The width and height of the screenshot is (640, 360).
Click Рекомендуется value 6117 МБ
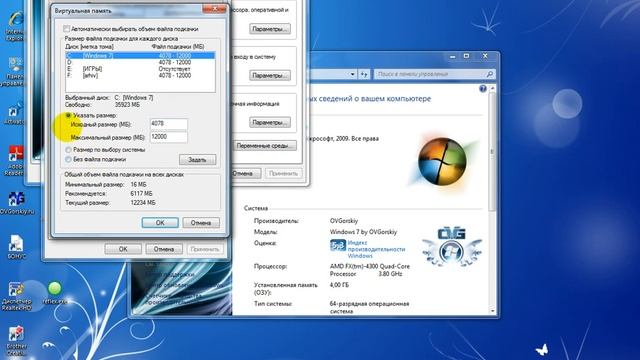click(141, 193)
